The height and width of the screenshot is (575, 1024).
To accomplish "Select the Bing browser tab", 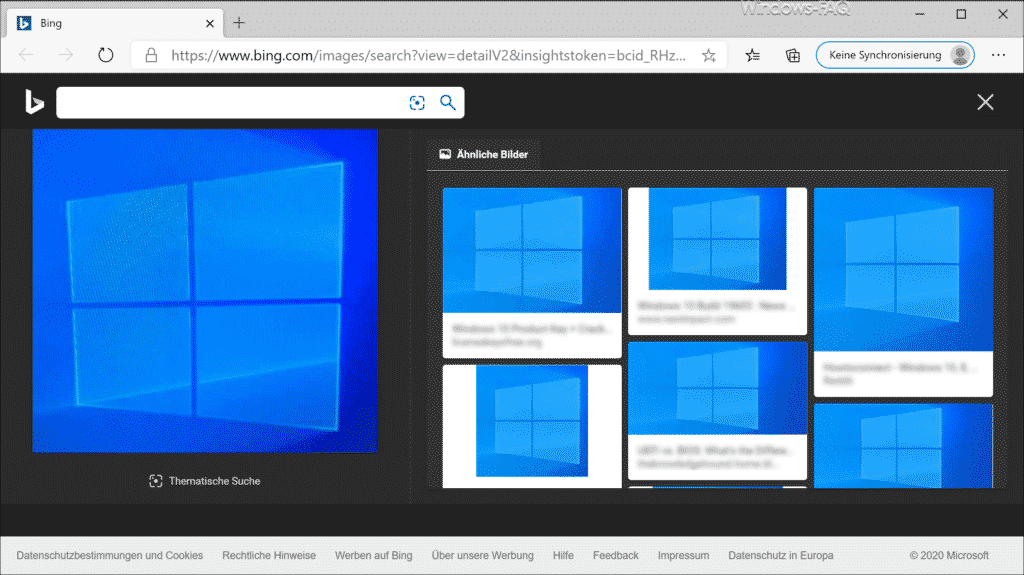I will 115,24.
